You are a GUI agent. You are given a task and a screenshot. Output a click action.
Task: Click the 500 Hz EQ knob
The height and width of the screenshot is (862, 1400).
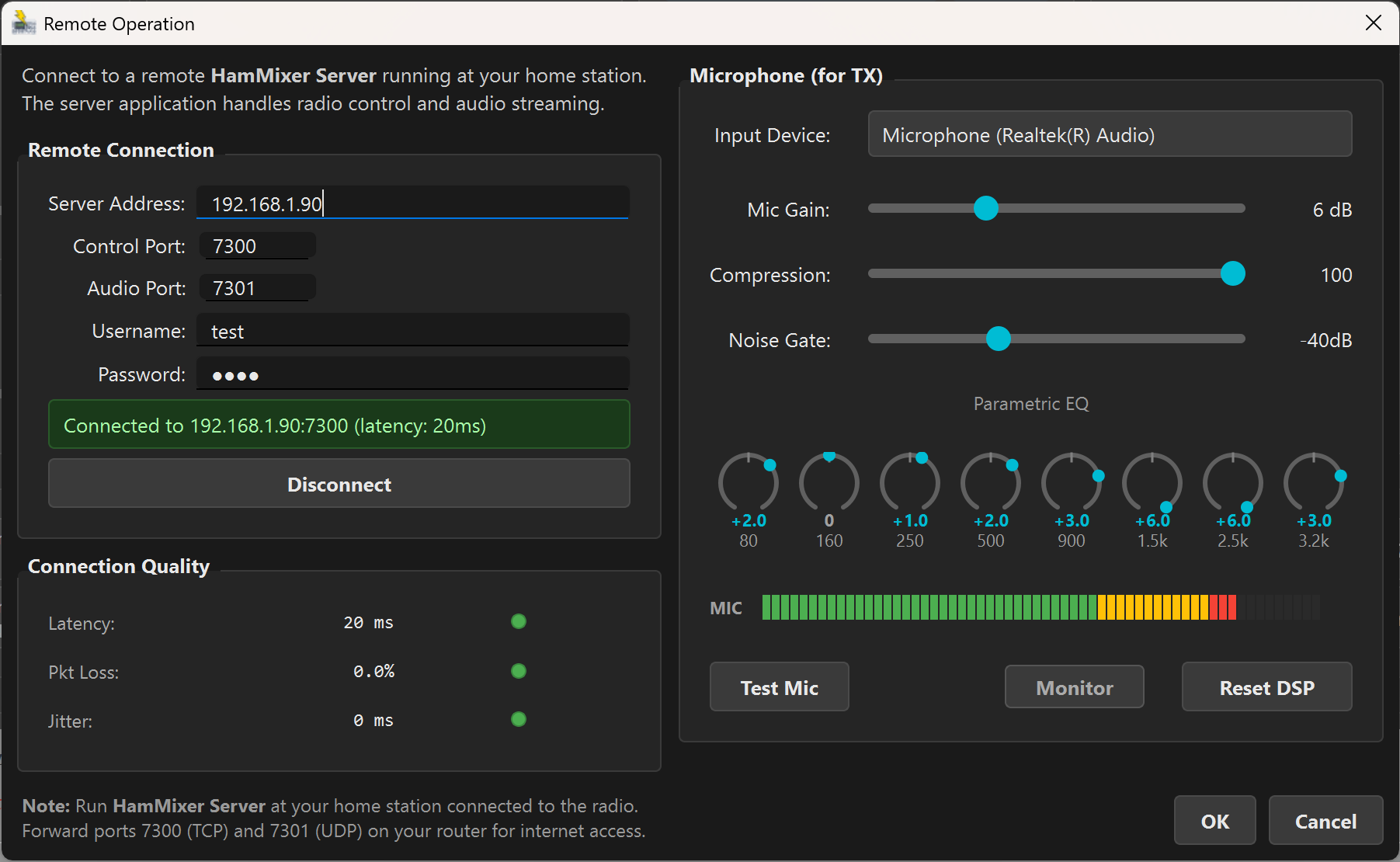(x=990, y=482)
